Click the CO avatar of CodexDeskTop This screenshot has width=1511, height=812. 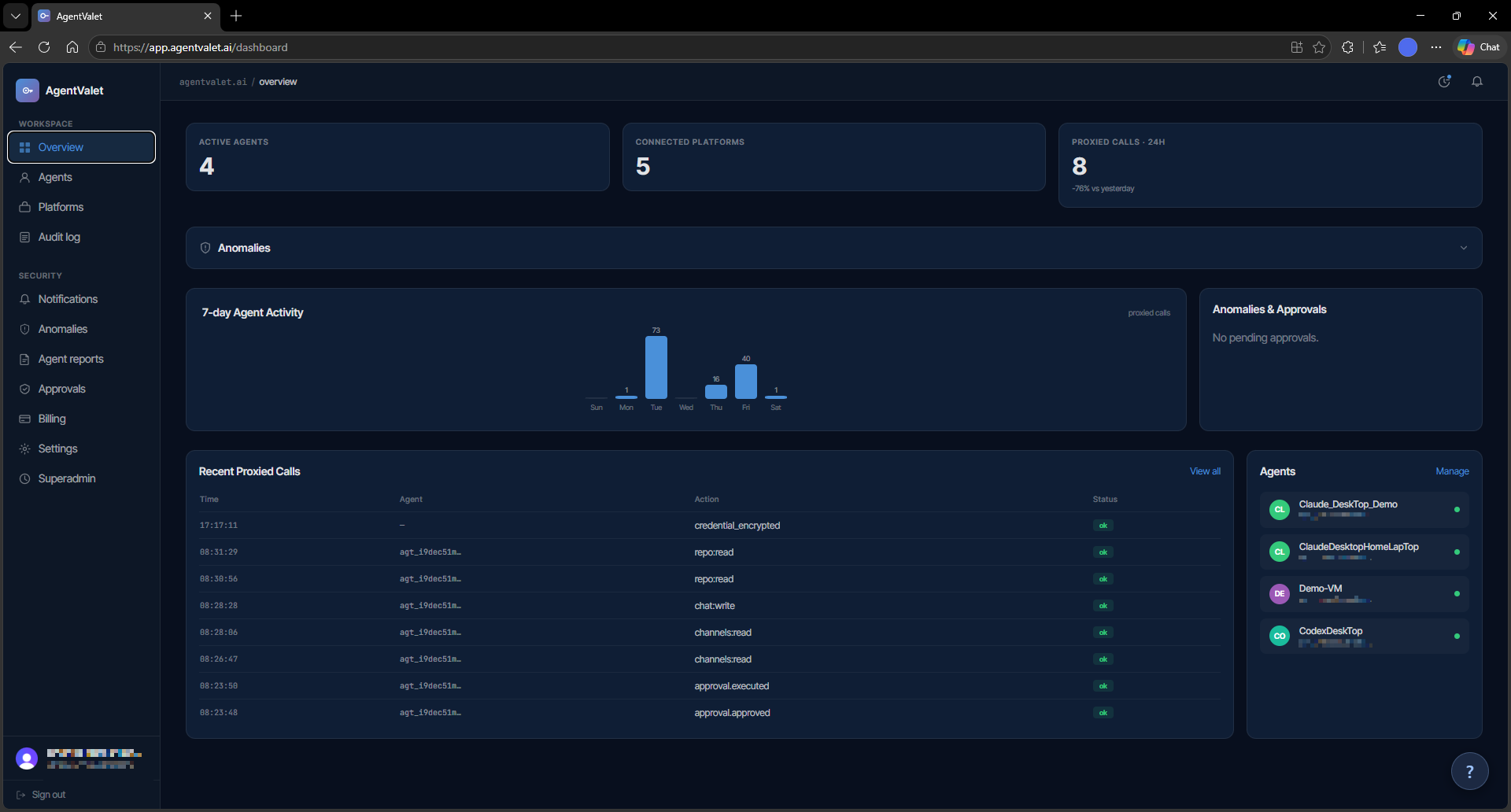tap(1280, 636)
